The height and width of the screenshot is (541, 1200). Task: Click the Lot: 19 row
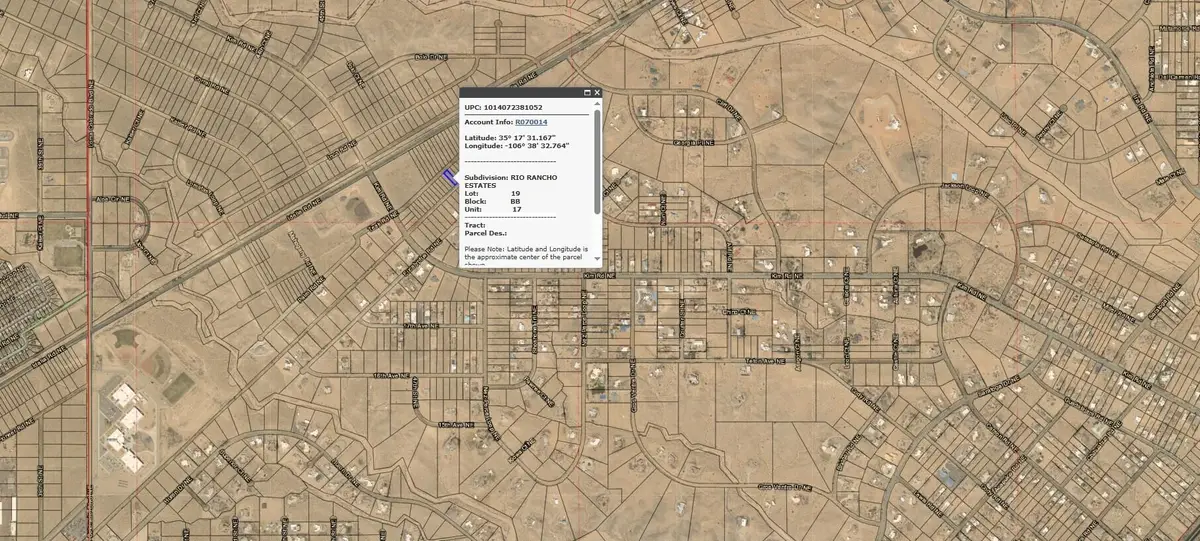pyautogui.click(x=493, y=193)
